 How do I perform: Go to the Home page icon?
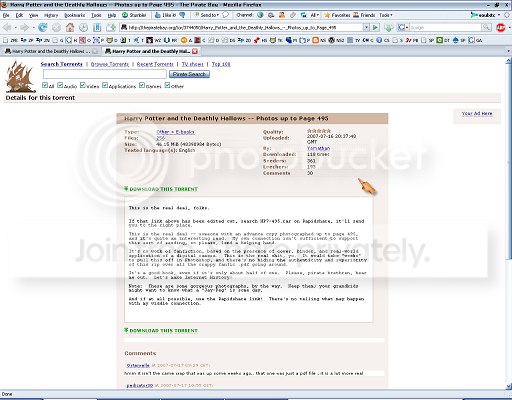(70, 27)
